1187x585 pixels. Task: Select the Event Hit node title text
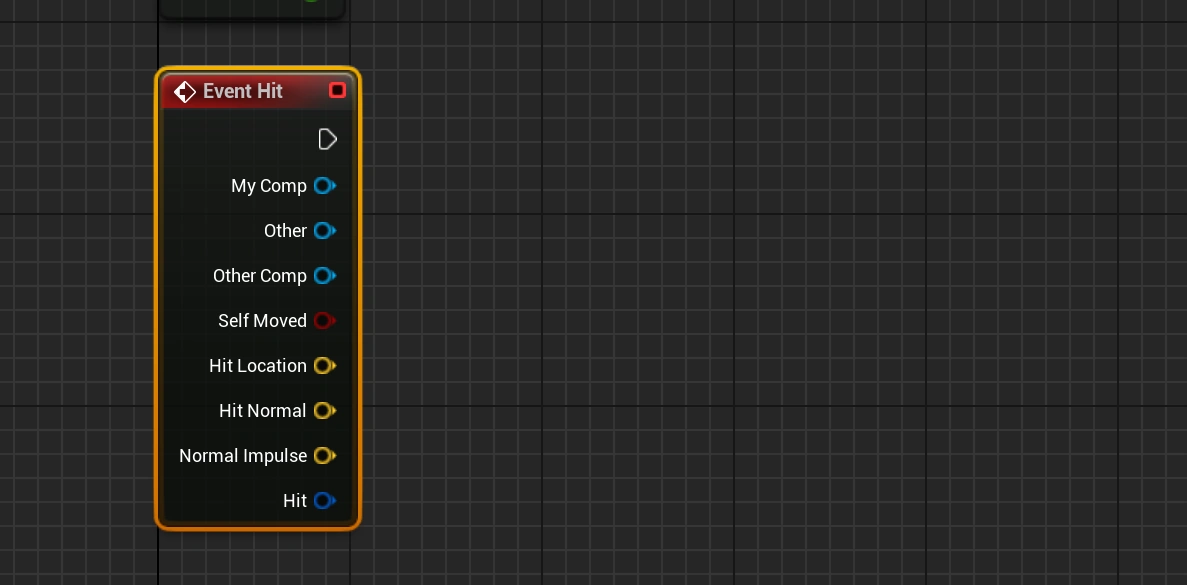coord(243,91)
